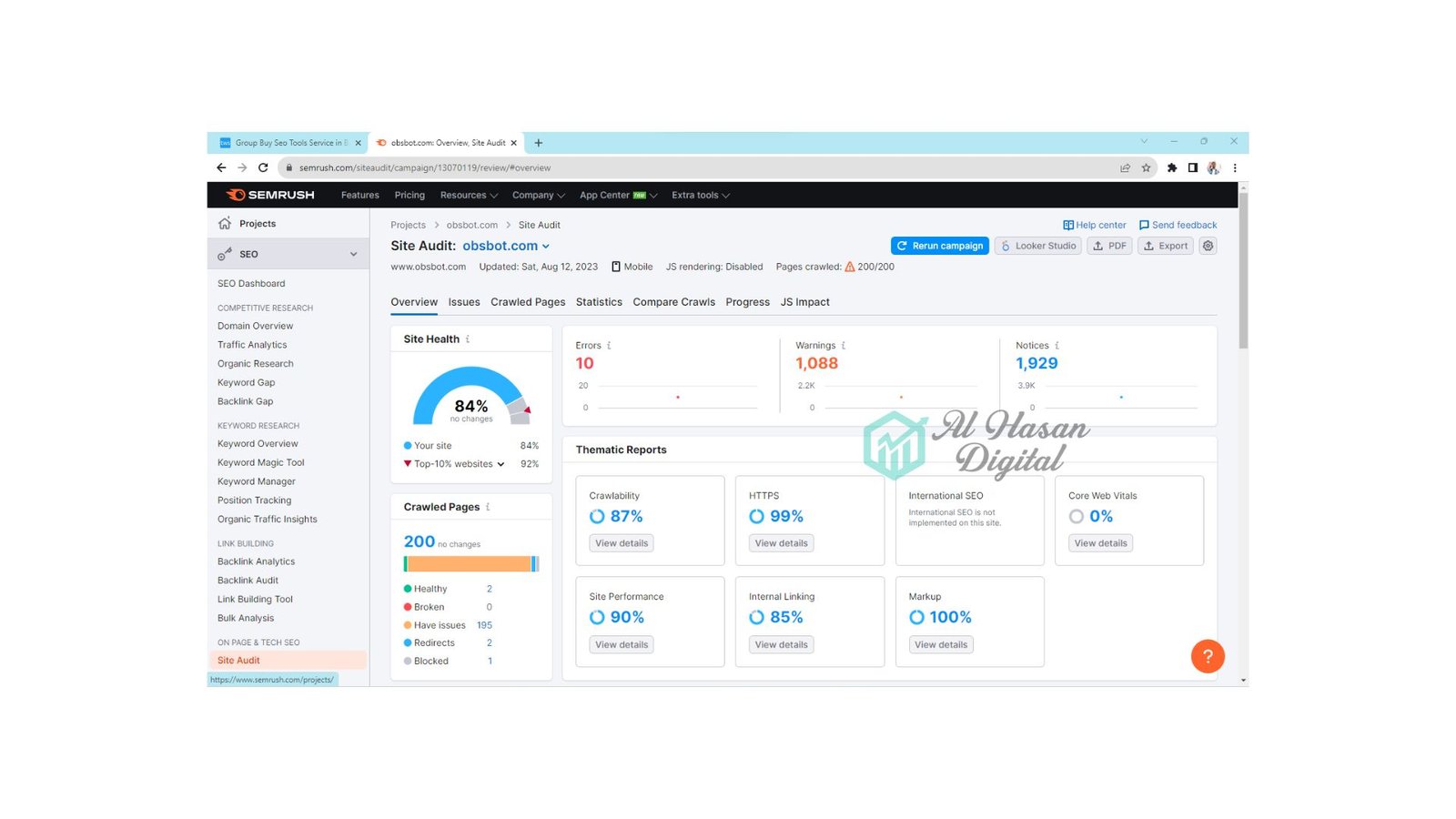View details for Markup
This screenshot has width=1456, height=819.
(941, 644)
